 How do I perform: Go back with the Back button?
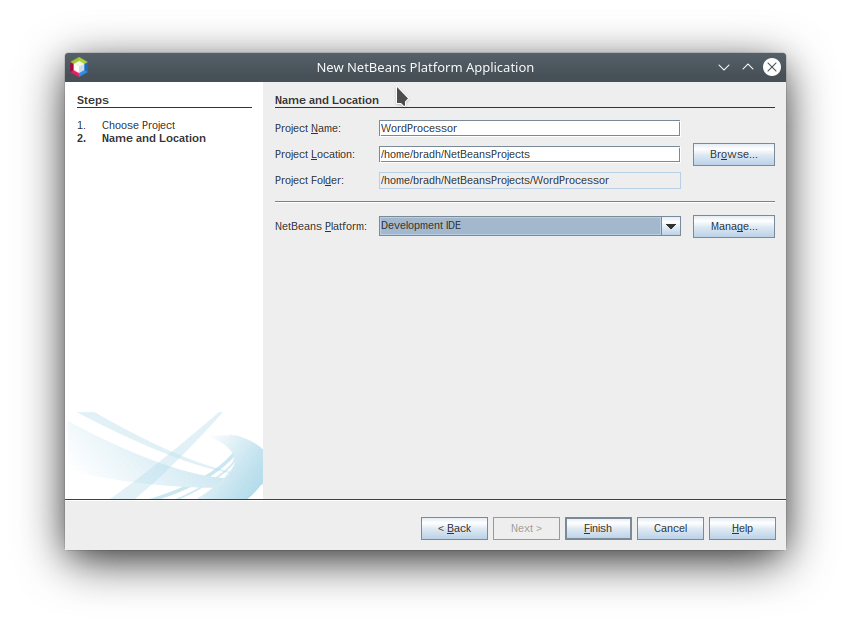point(454,528)
